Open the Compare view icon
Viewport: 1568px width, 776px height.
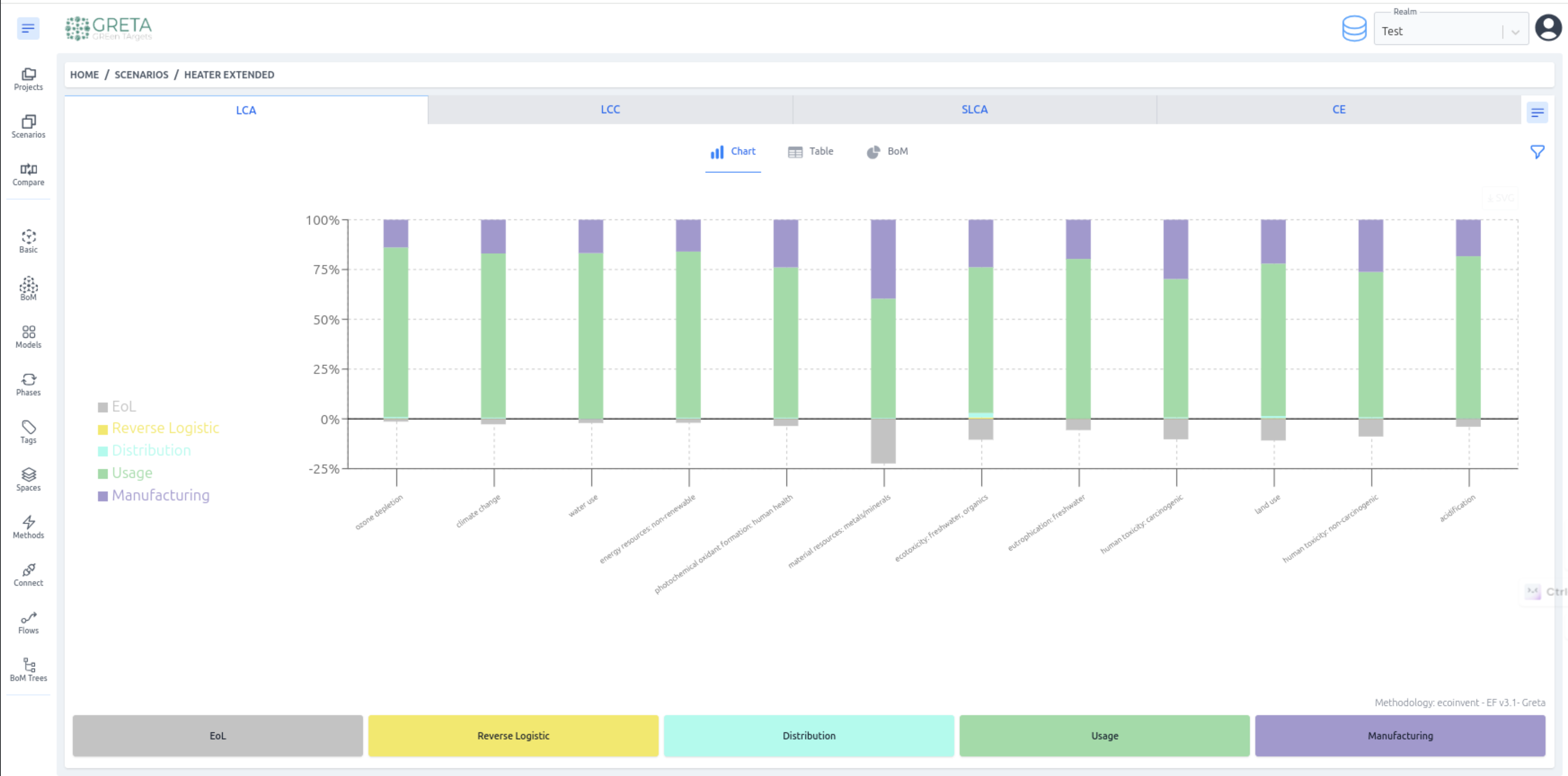(x=28, y=174)
